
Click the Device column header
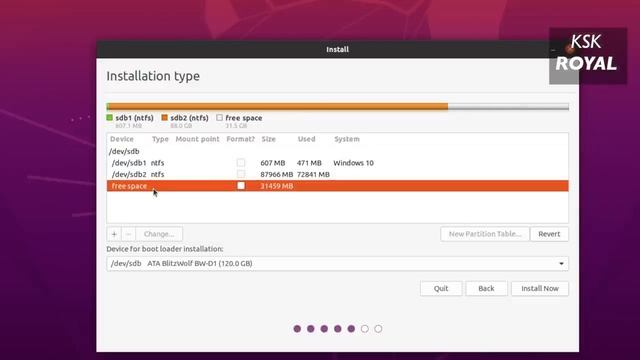pos(122,139)
